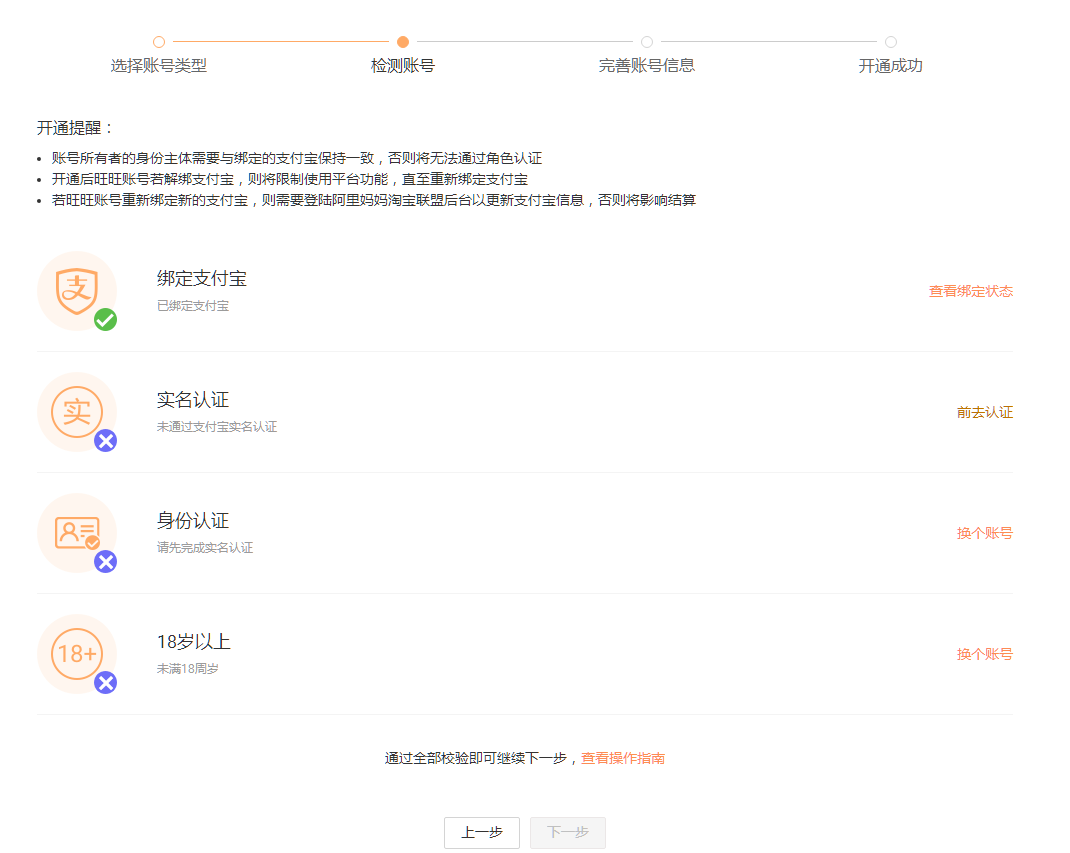Click the 18+ age verification icon
Screen dimensions: 1070x853
coord(75,654)
